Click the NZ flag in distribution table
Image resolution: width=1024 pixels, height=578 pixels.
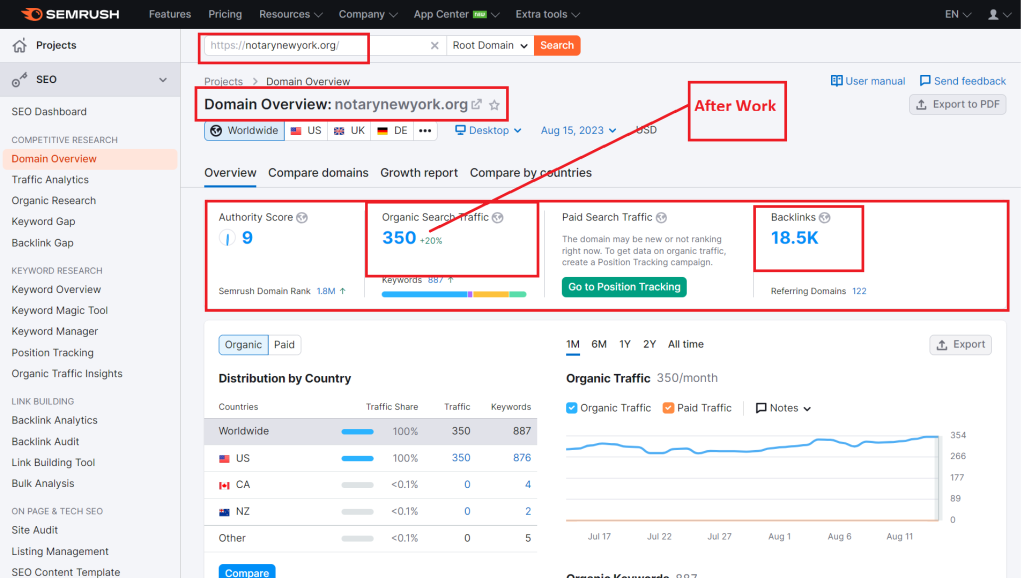point(224,511)
